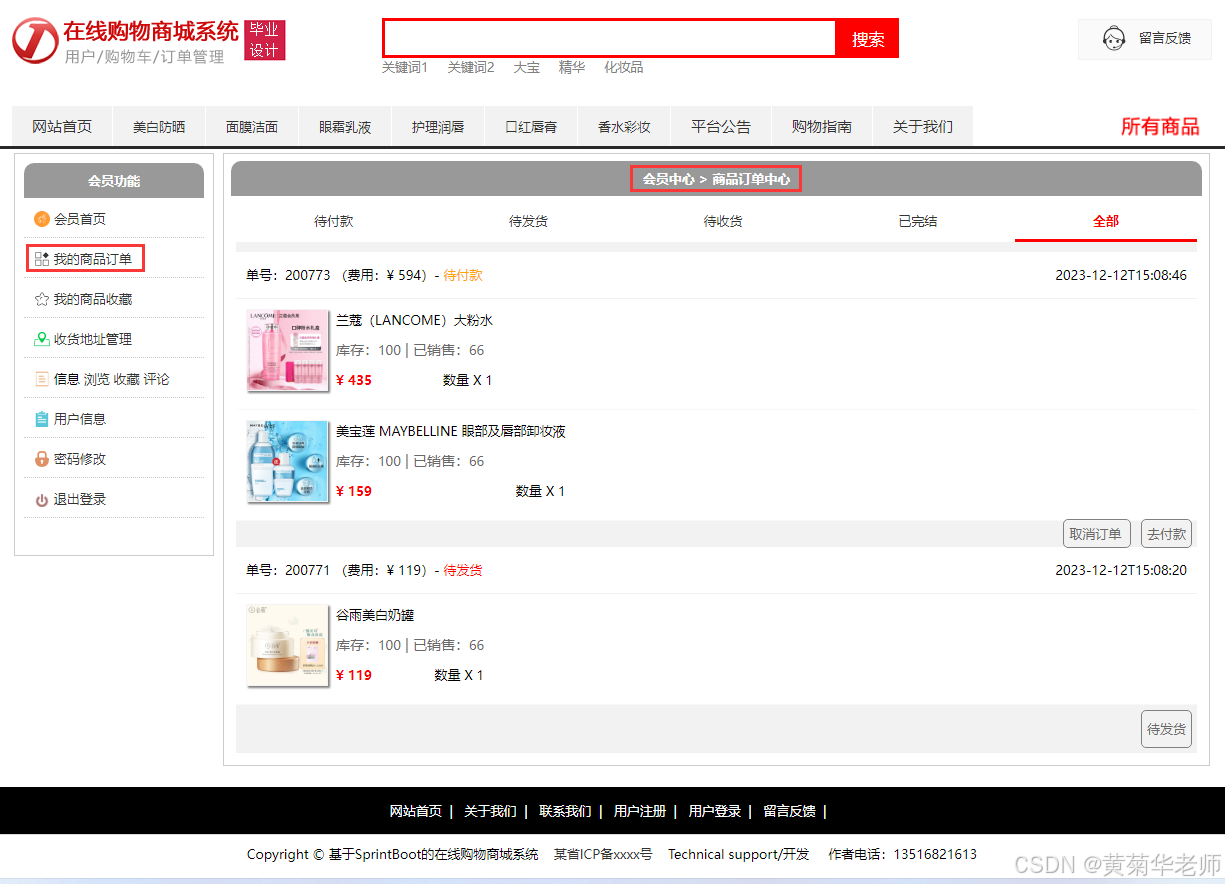Click the 取消订单 button

1097,534
